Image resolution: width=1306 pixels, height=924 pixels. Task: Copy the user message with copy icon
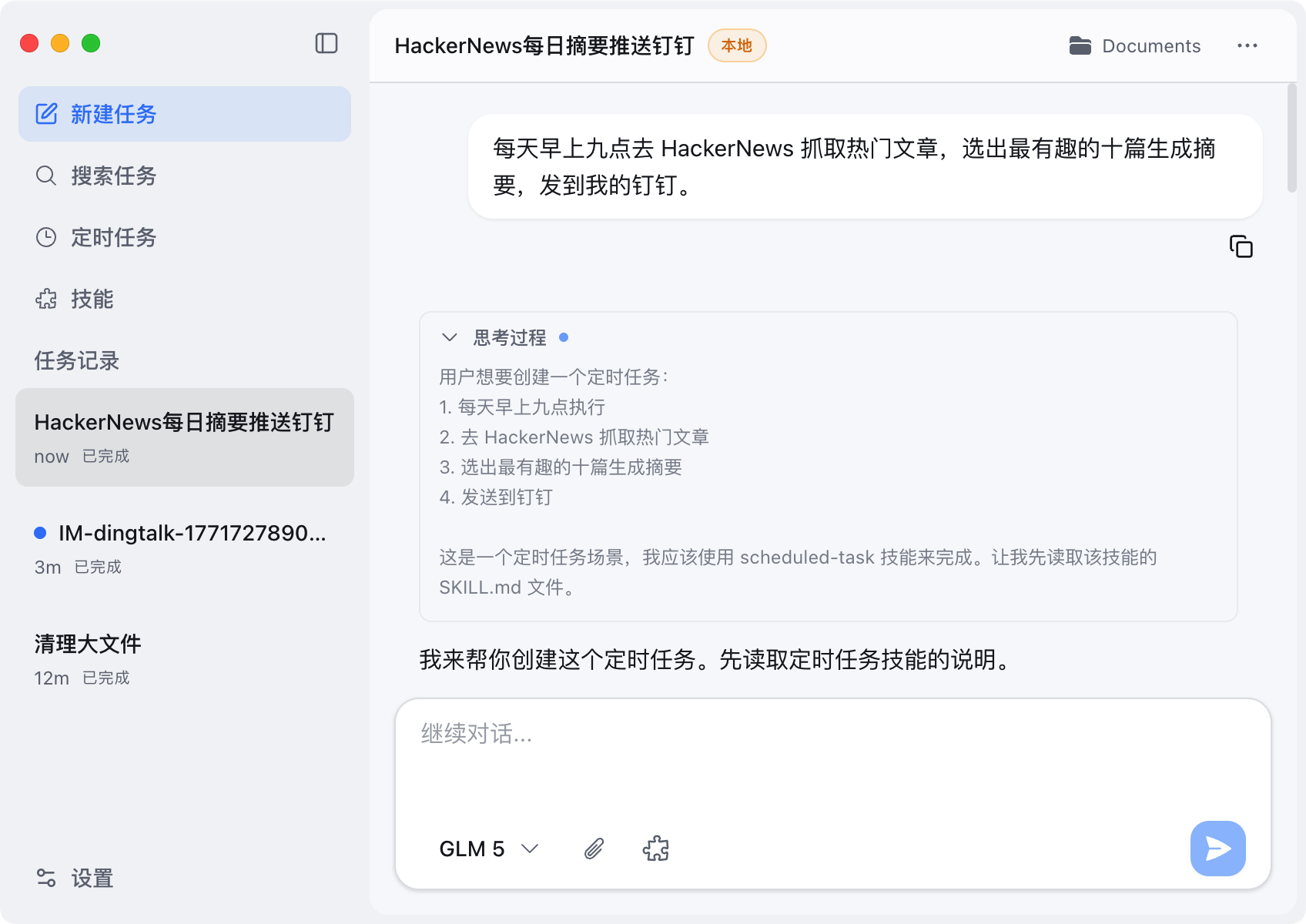click(x=1241, y=246)
